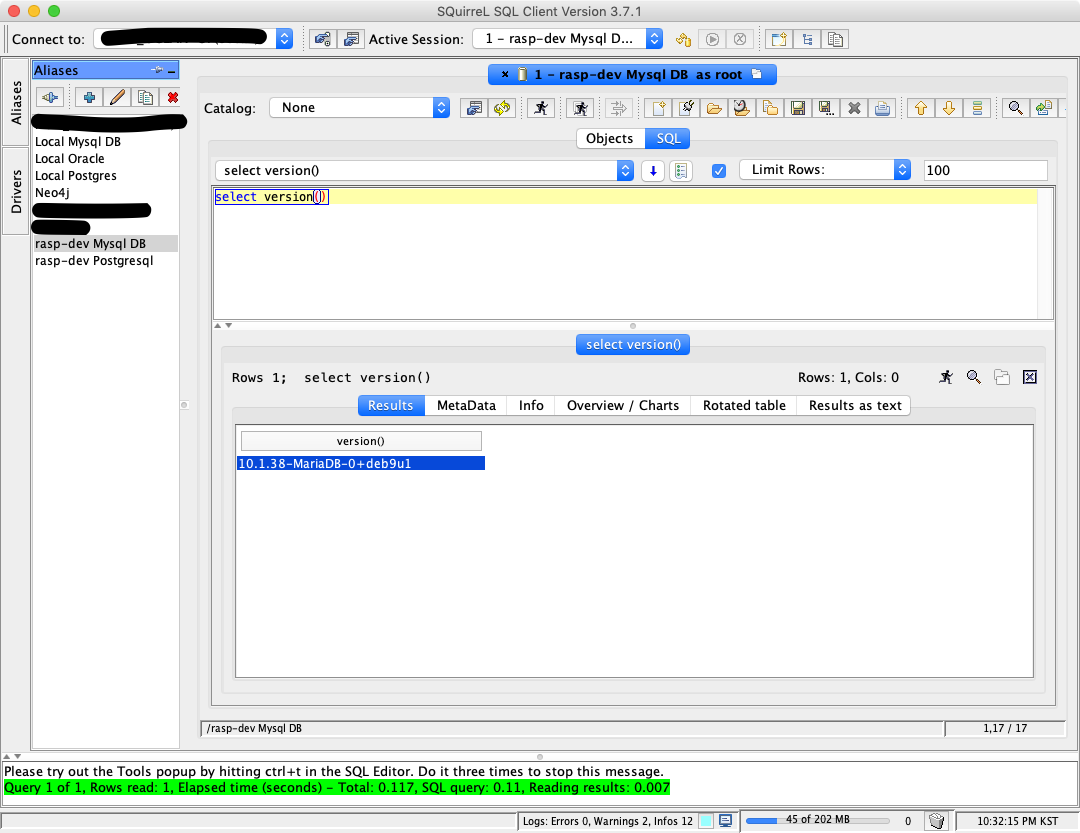Expand the SQL history combo box
This screenshot has width=1080, height=833.
(625, 170)
